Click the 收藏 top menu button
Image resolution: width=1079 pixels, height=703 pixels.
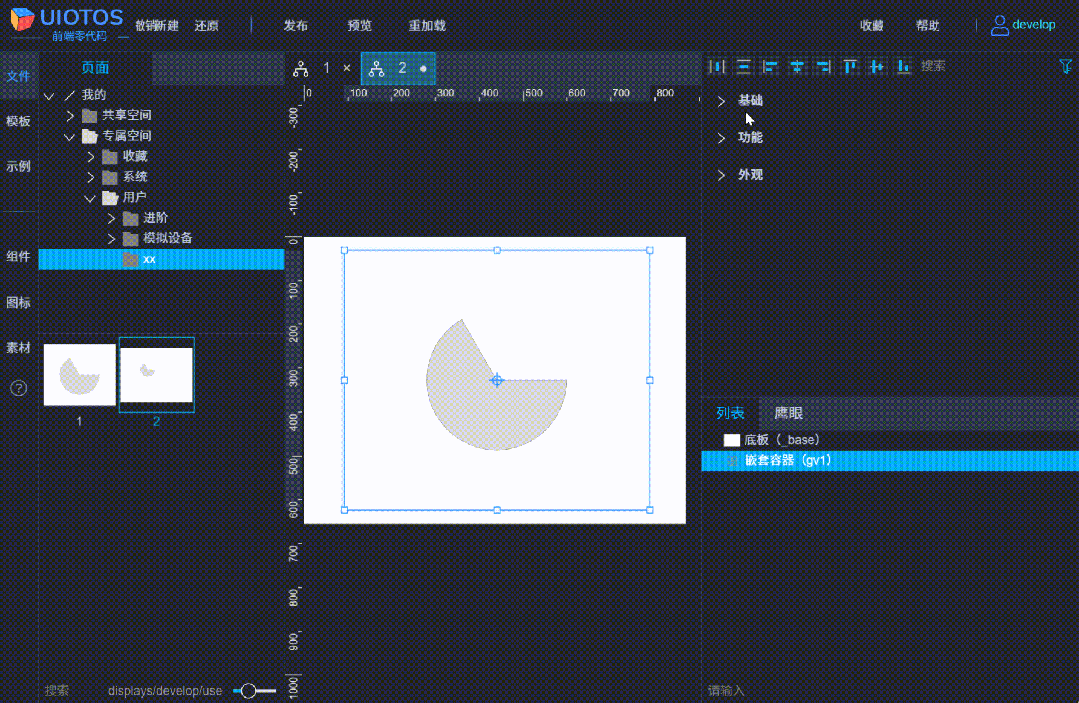click(x=872, y=25)
